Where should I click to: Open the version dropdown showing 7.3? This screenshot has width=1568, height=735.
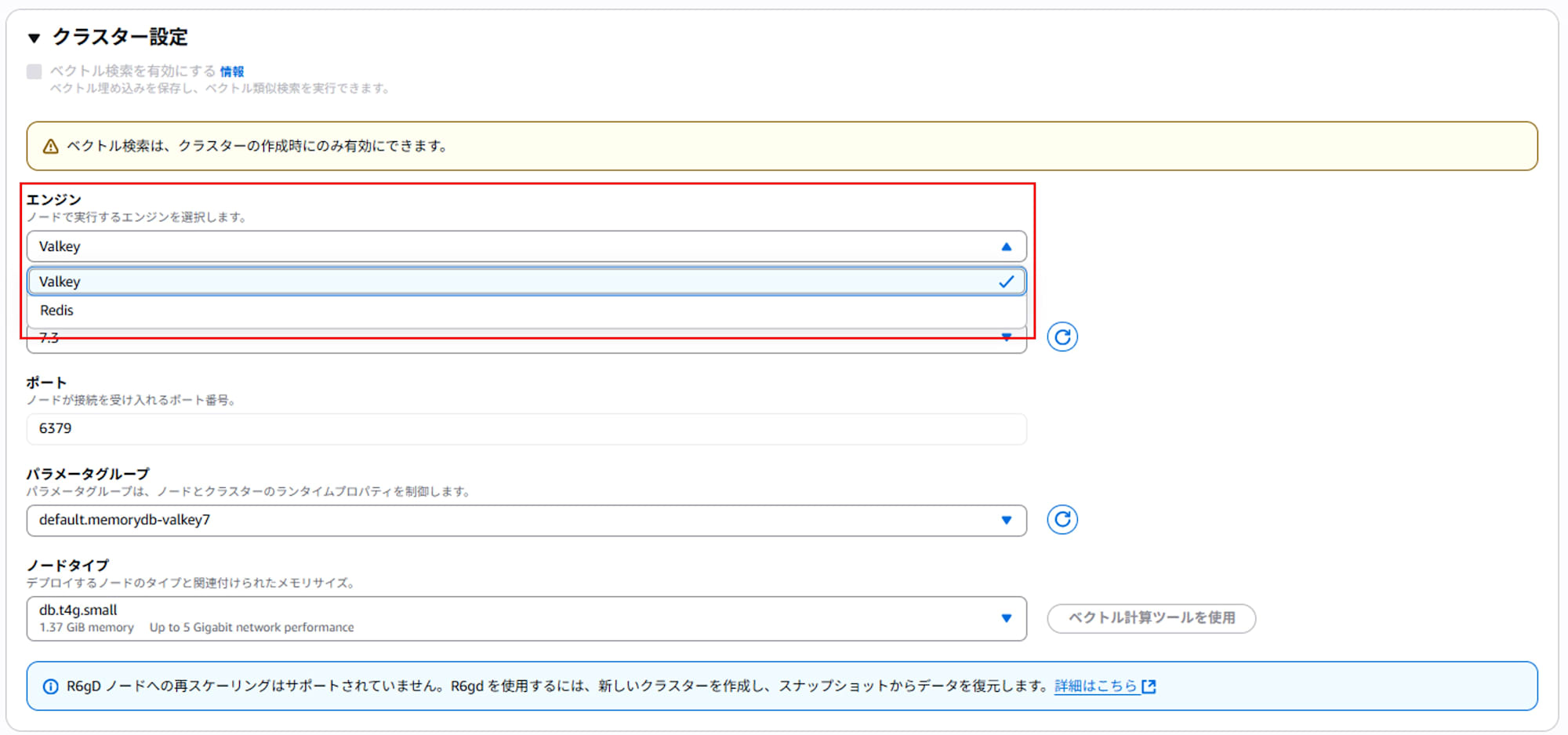tap(527, 341)
